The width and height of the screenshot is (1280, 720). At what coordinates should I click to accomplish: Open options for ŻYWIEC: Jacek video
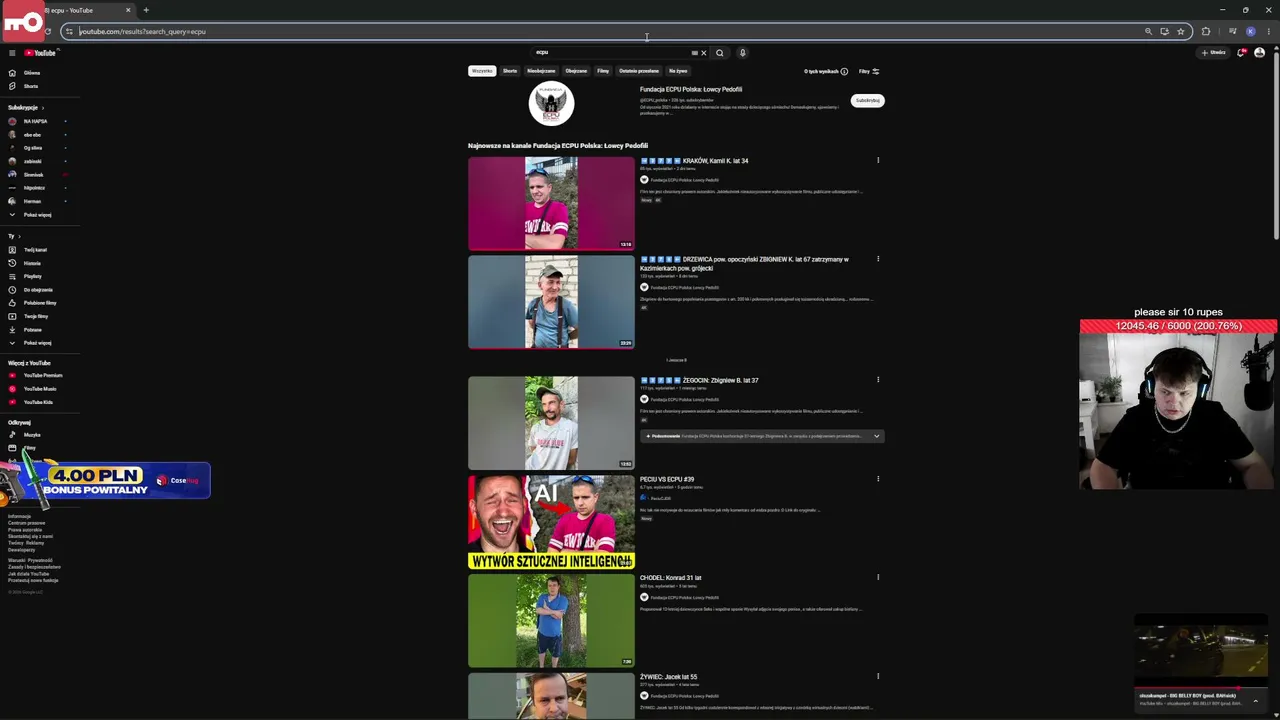(878, 676)
